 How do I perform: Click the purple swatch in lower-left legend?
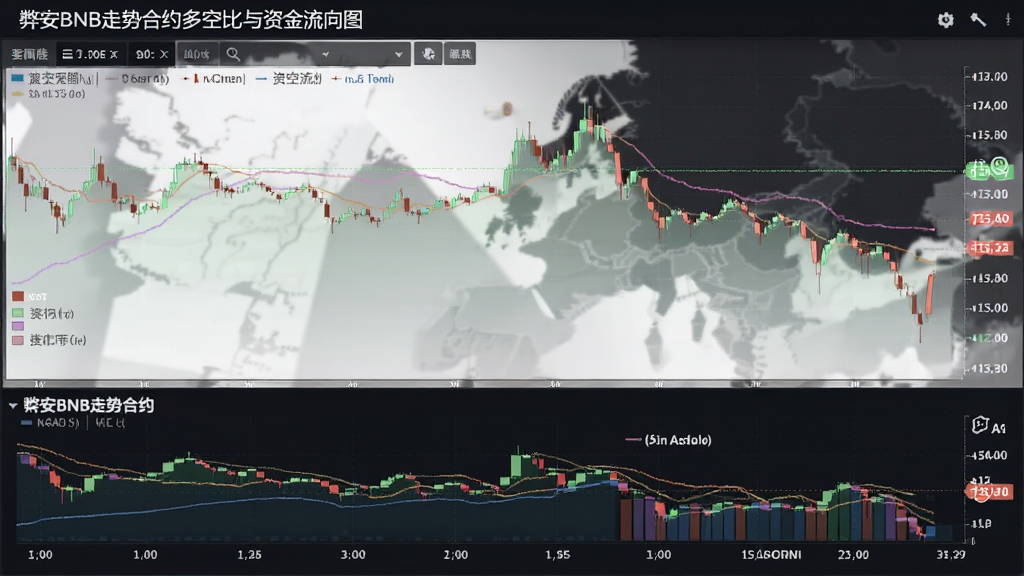[18, 326]
